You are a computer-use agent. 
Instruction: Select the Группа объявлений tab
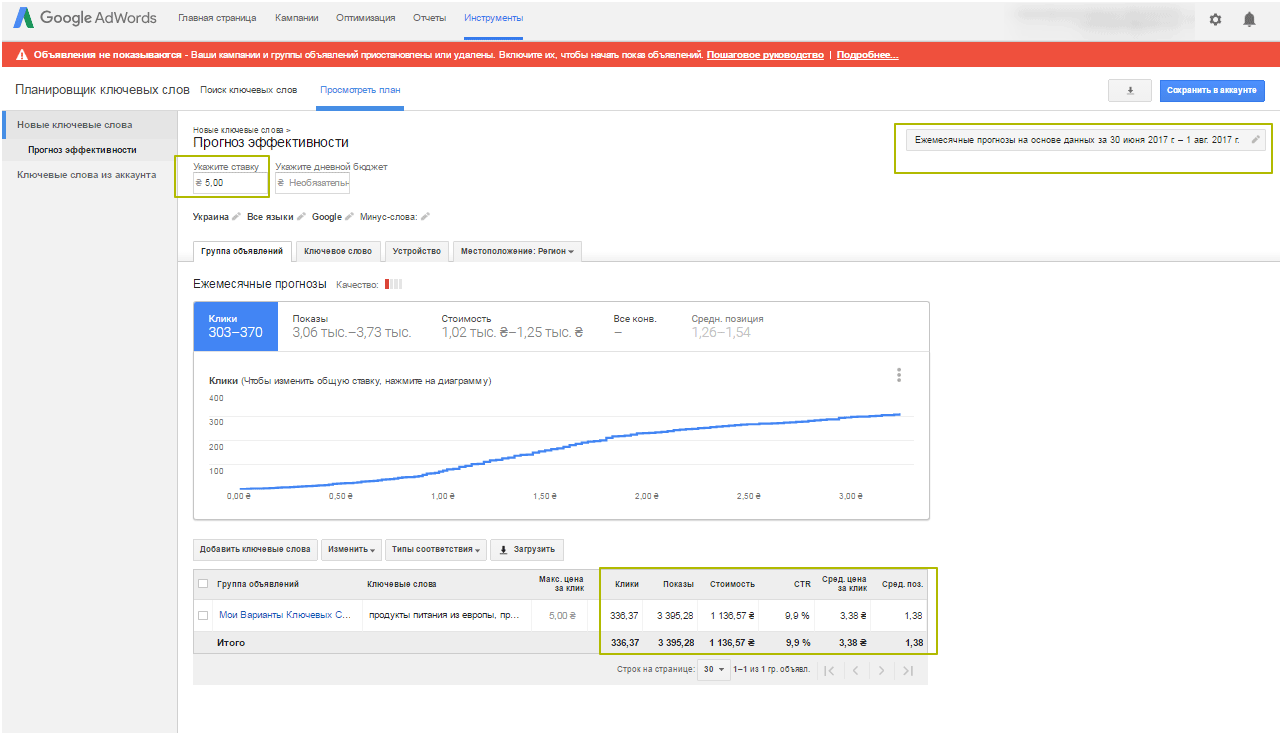click(x=242, y=251)
